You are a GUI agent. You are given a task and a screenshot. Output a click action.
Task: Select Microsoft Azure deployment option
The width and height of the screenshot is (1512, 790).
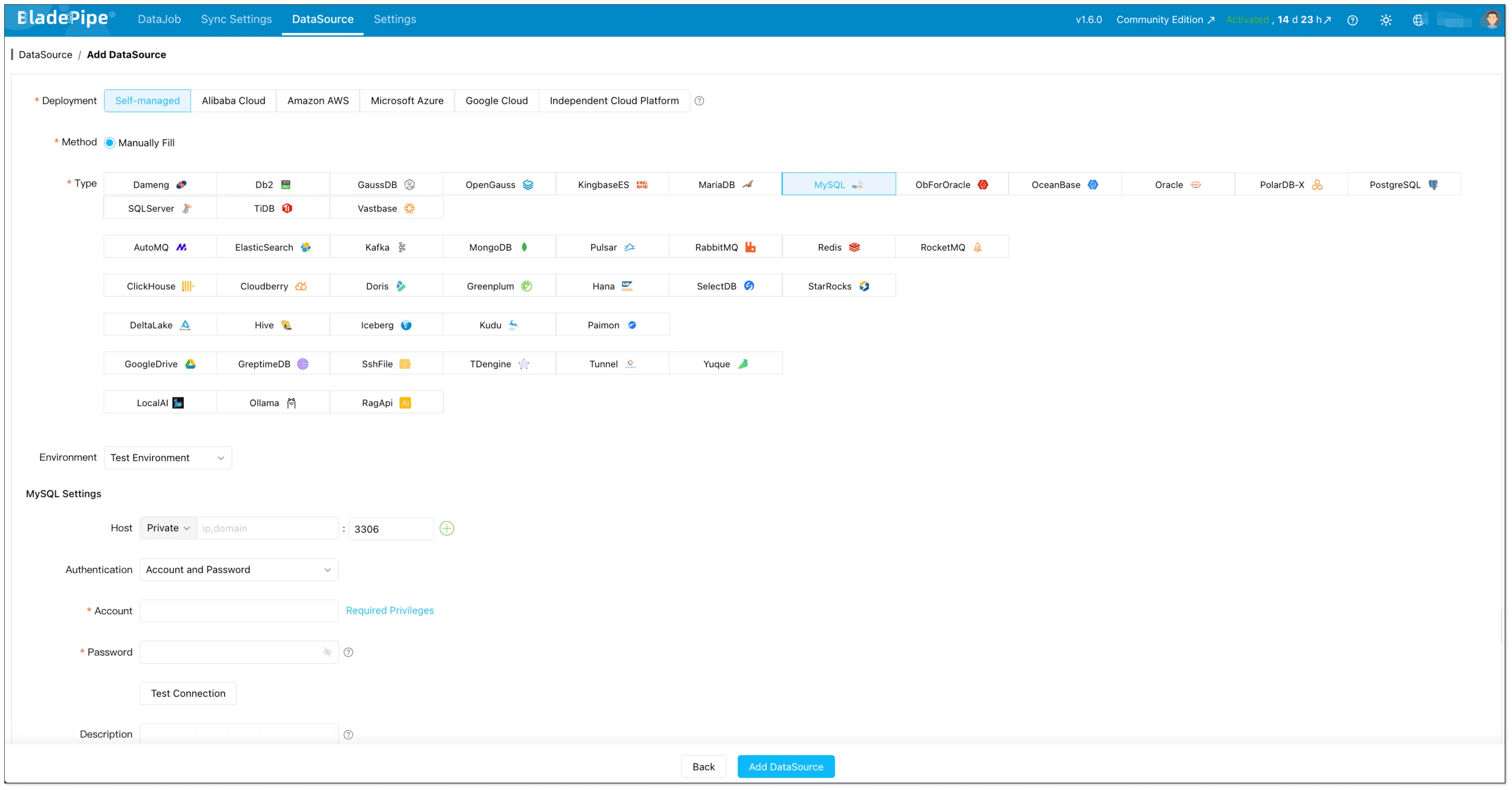click(x=407, y=101)
